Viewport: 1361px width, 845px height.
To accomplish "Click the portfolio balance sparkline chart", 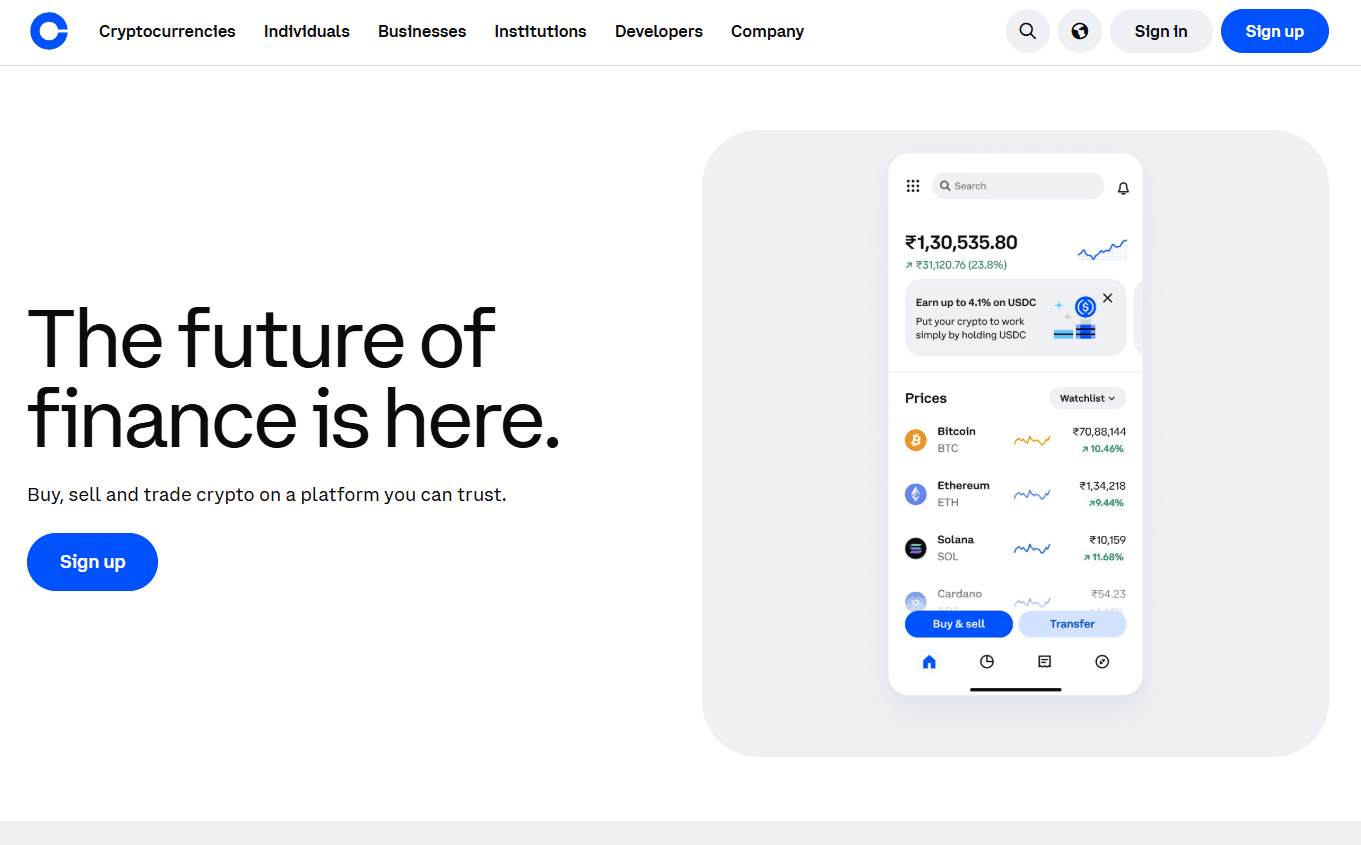I will 1103,250.
